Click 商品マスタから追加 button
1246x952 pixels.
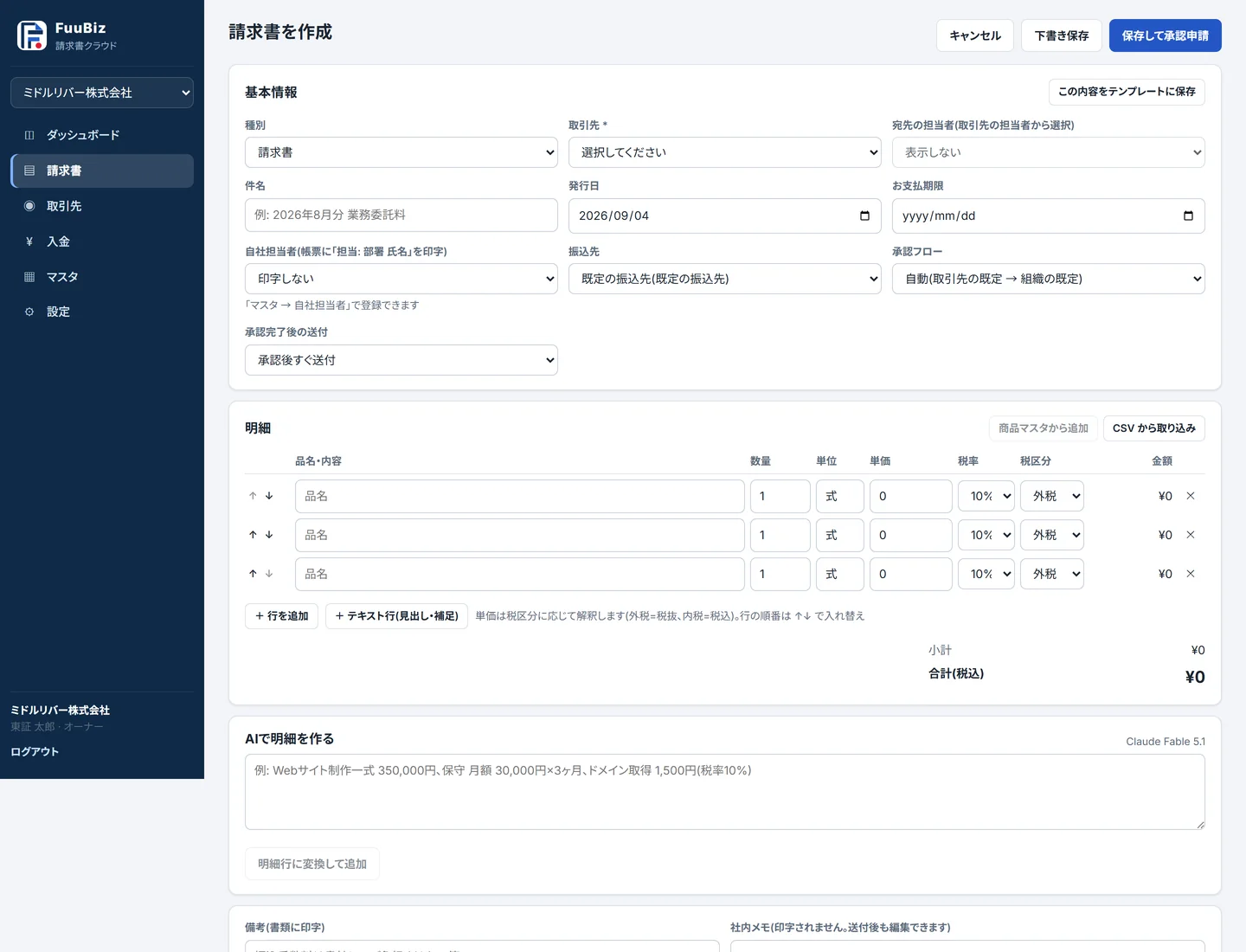click(x=1044, y=428)
